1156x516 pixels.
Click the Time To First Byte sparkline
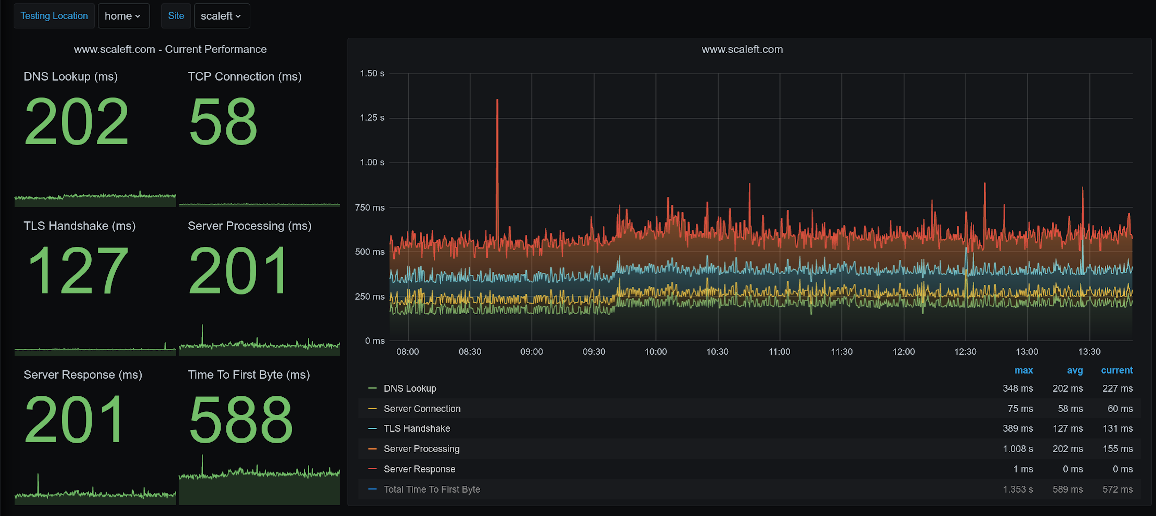click(x=260, y=480)
